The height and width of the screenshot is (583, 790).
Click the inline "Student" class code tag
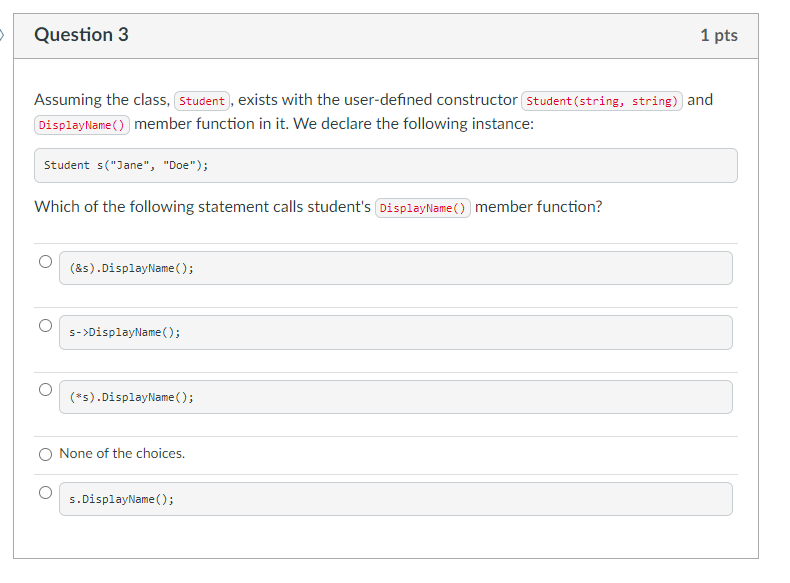coord(202,101)
